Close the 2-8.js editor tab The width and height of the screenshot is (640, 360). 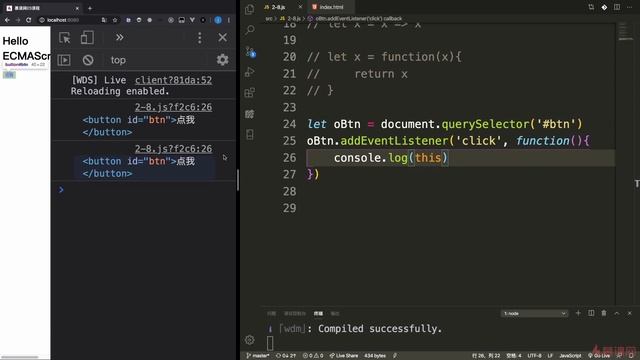[x=300, y=7]
